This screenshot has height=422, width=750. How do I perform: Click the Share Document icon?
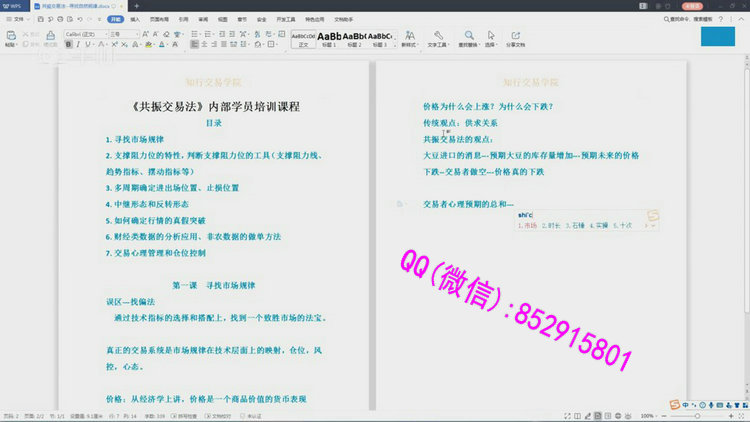(515, 38)
